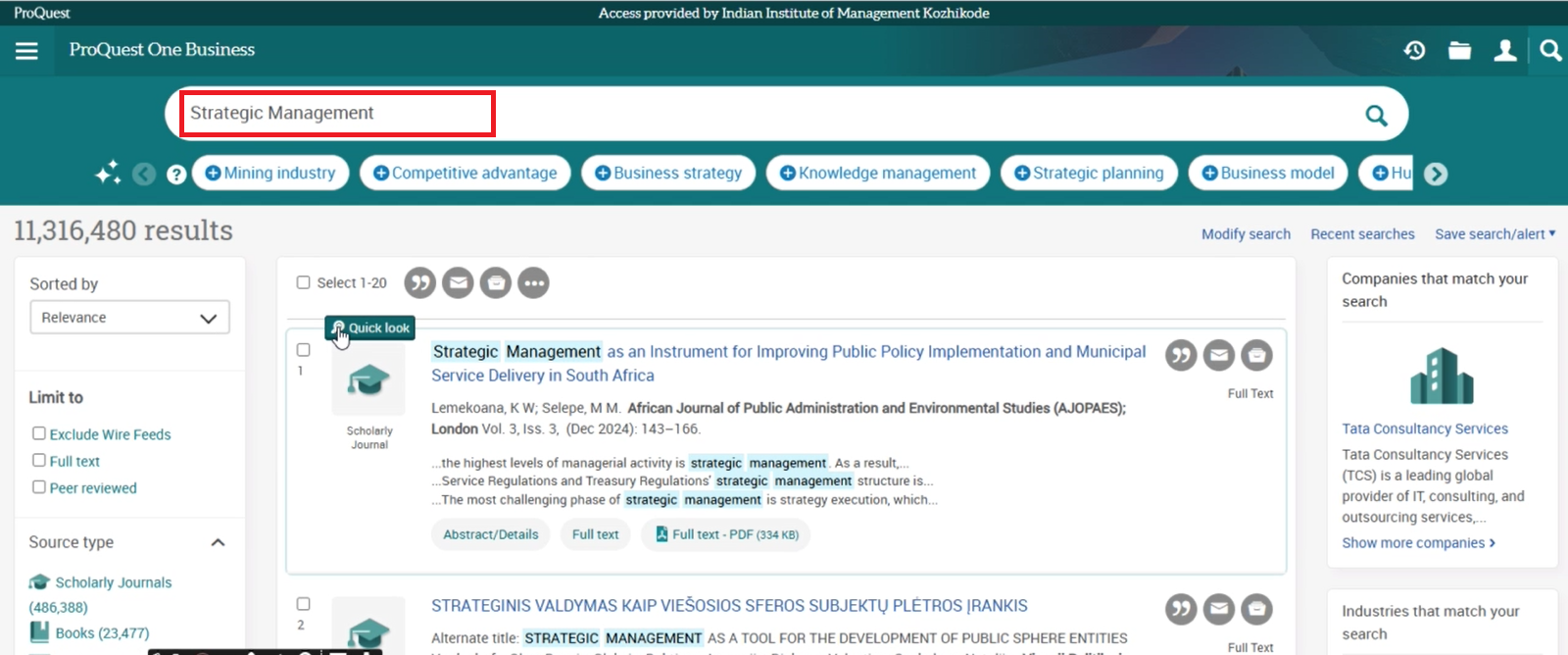Open the recent search history icon

(1414, 51)
